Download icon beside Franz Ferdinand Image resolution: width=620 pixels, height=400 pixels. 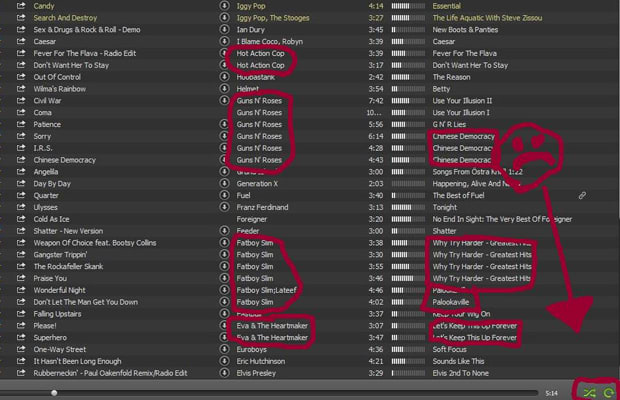[x=224, y=207]
